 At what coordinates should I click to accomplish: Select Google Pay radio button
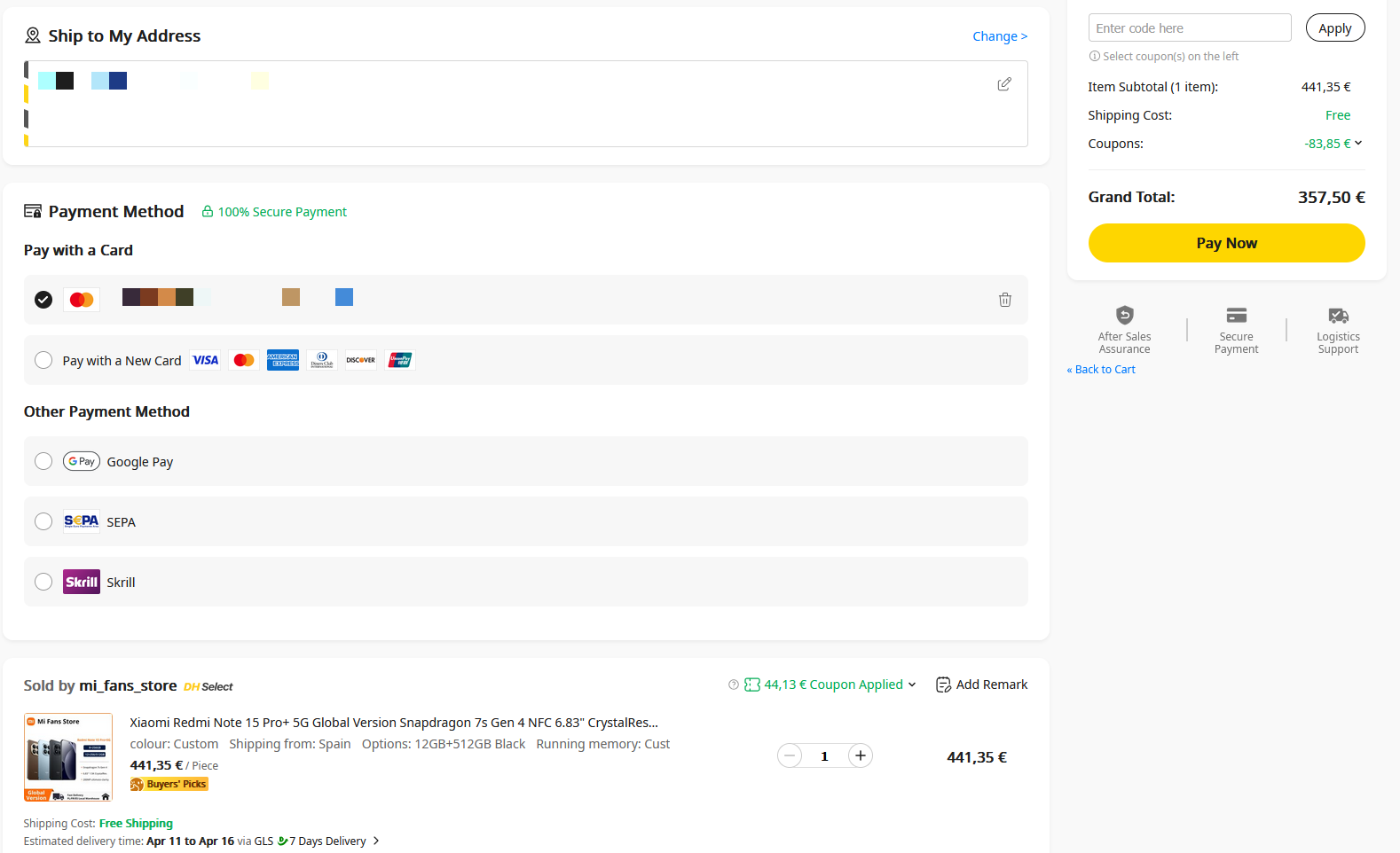43,461
